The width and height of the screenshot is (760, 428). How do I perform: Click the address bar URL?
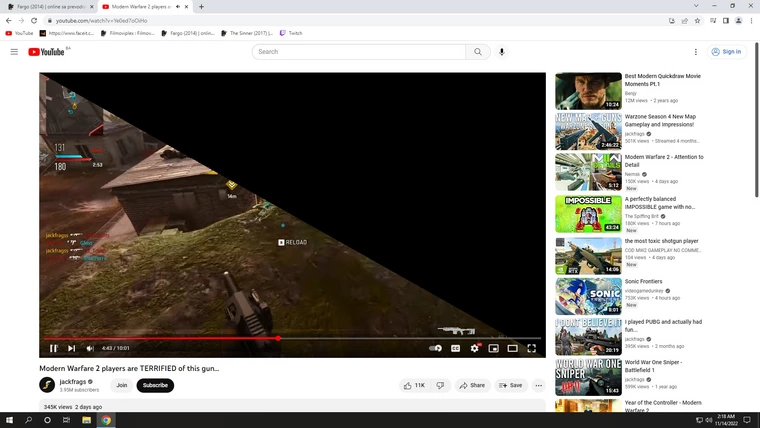(x=101, y=21)
